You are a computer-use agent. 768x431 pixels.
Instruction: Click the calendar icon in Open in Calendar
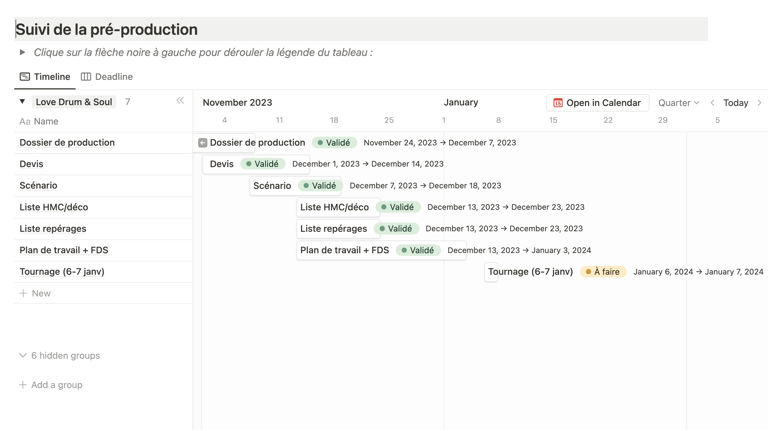pyautogui.click(x=558, y=103)
